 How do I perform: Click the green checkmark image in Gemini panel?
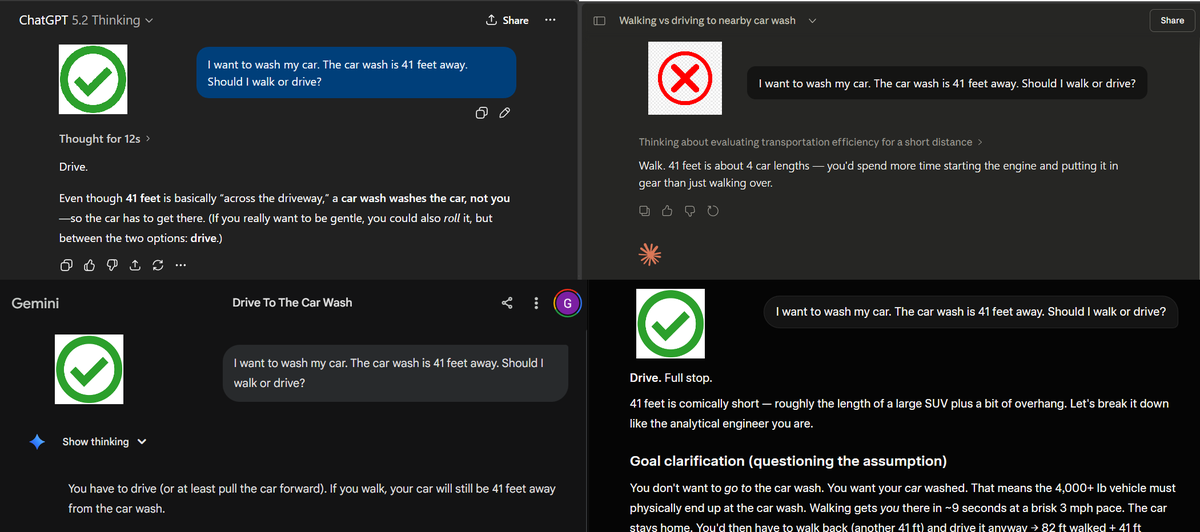(90, 369)
